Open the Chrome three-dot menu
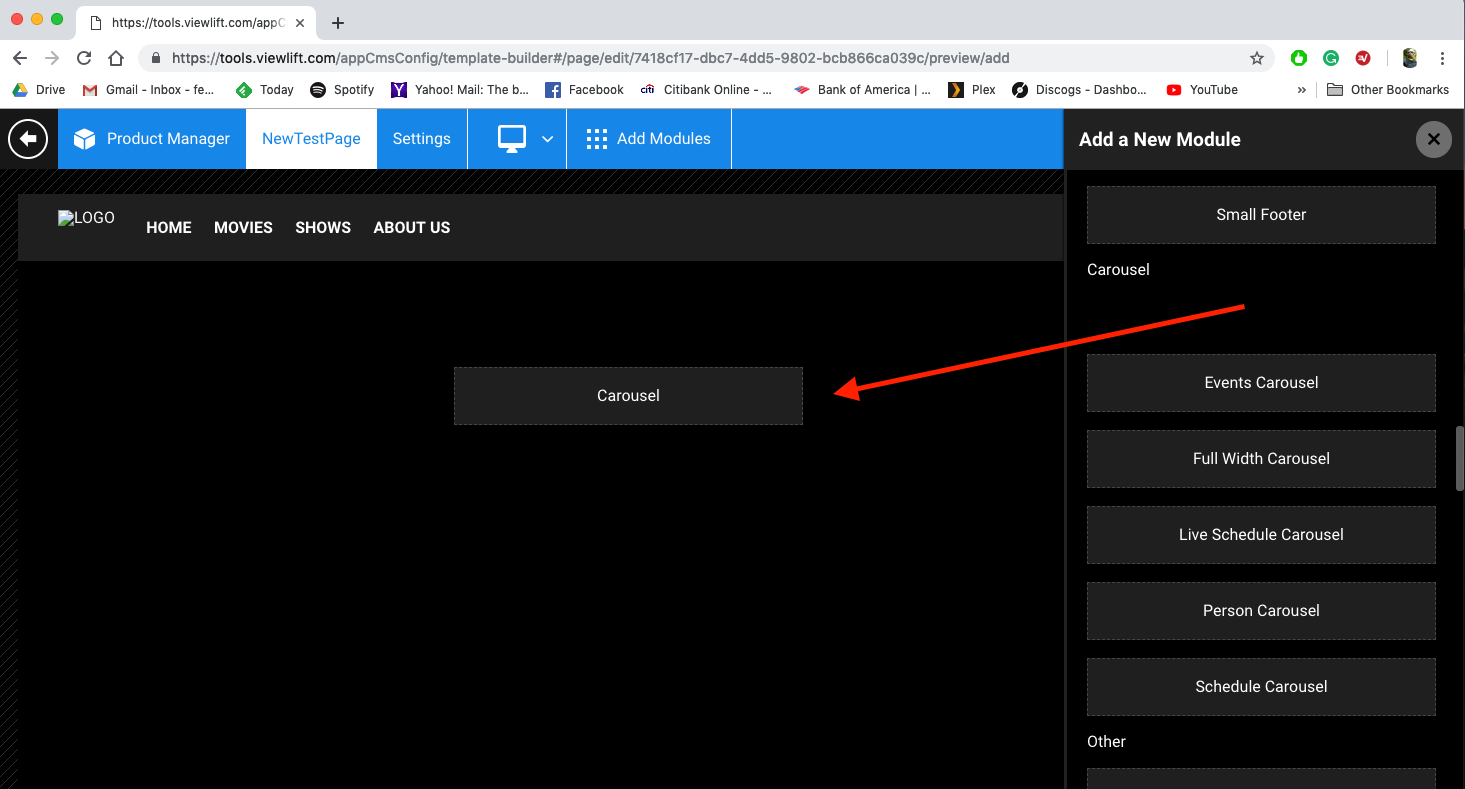Viewport: 1465px width, 789px height. (x=1442, y=58)
